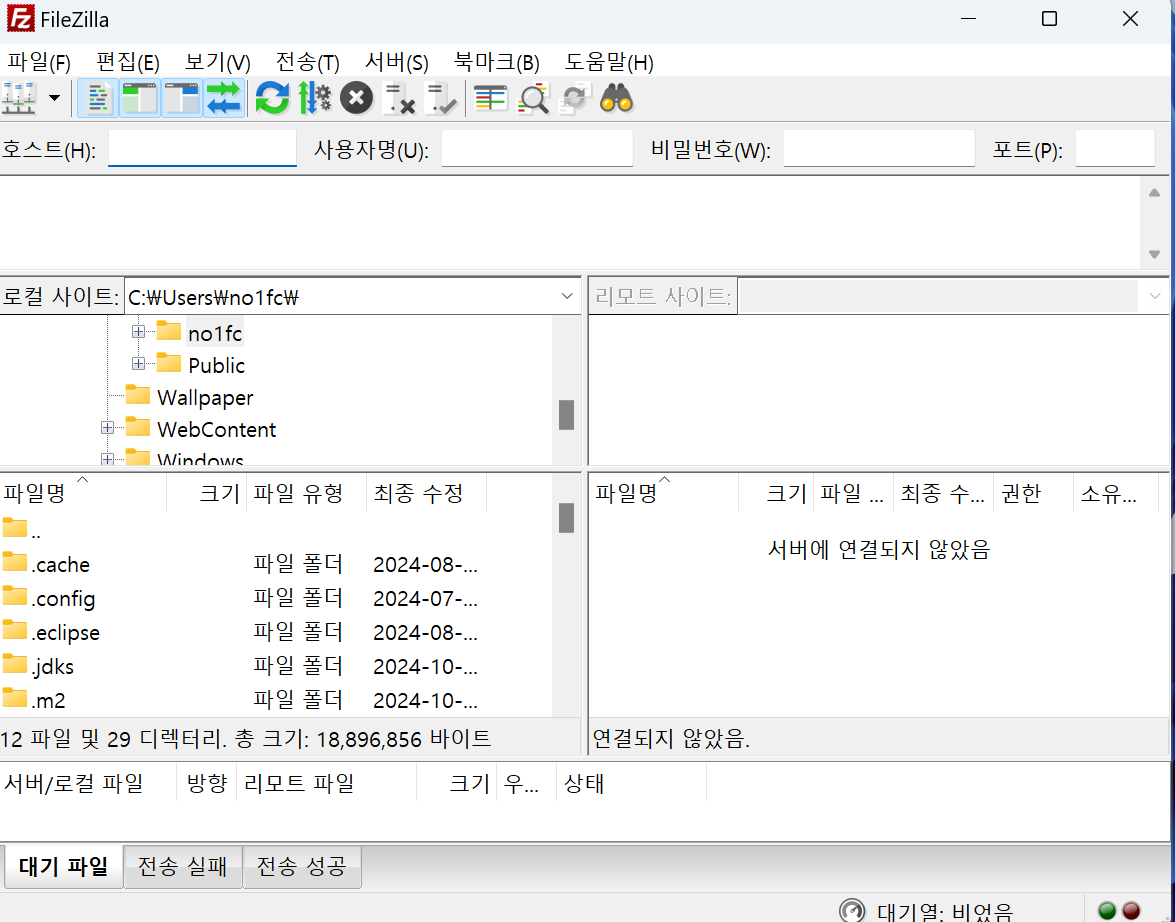
Task: Sort remote list by 권한 column
Action: 1033,492
